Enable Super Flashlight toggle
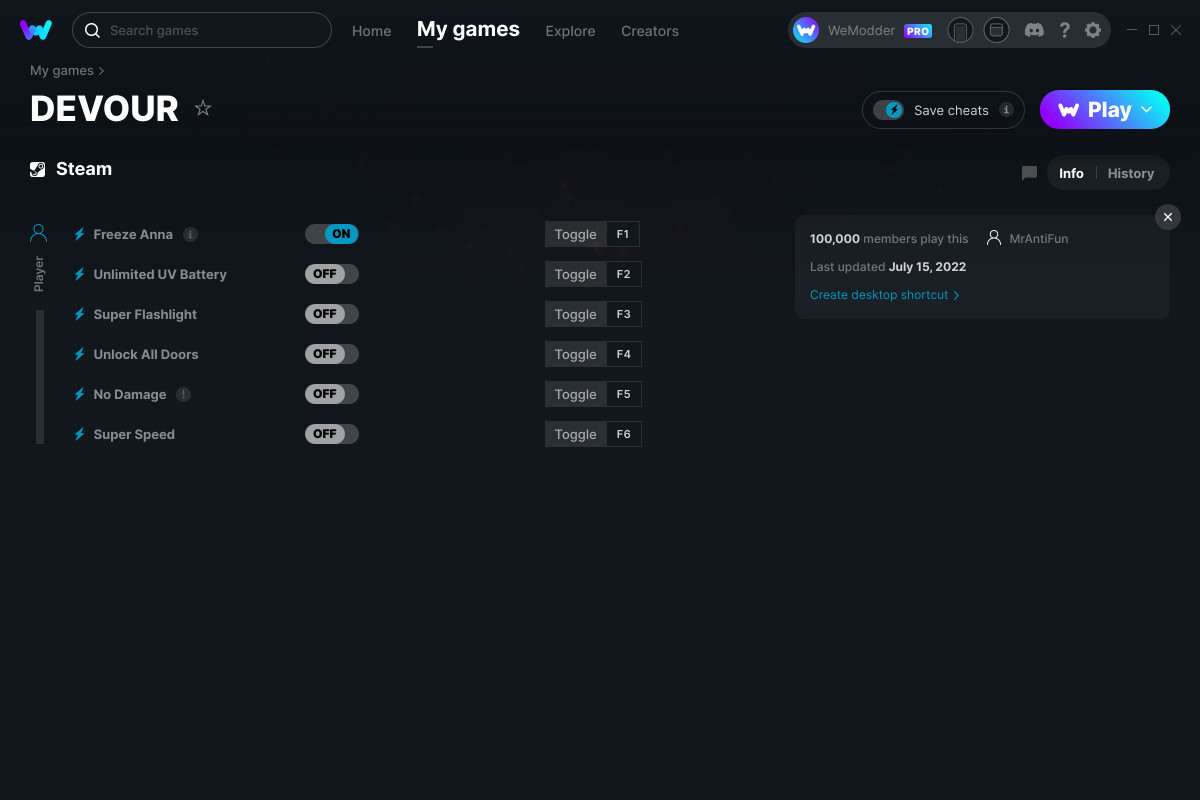This screenshot has height=800, width=1200. [332, 314]
